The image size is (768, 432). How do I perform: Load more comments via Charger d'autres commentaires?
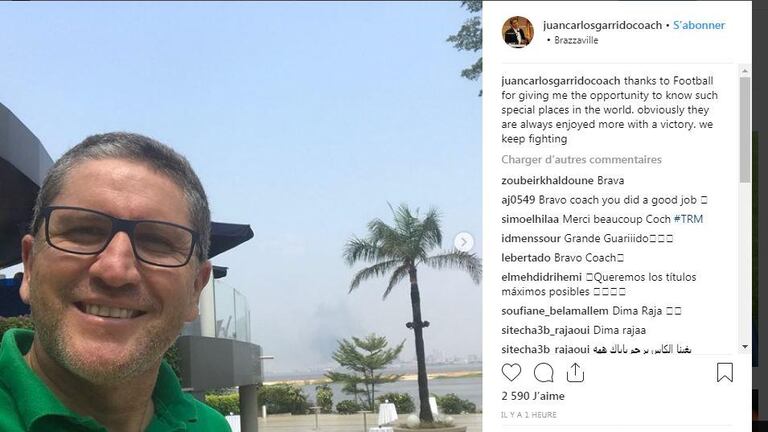point(581,160)
